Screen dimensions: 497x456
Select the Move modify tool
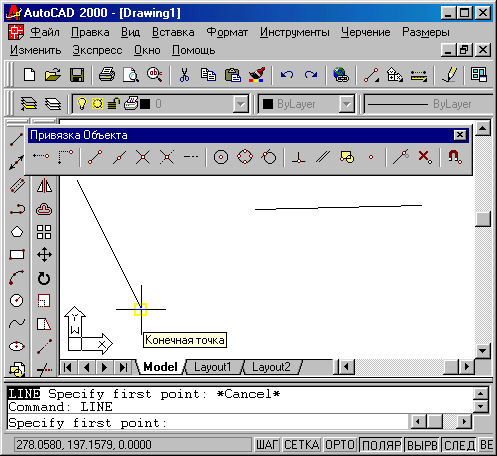[x=44, y=255]
